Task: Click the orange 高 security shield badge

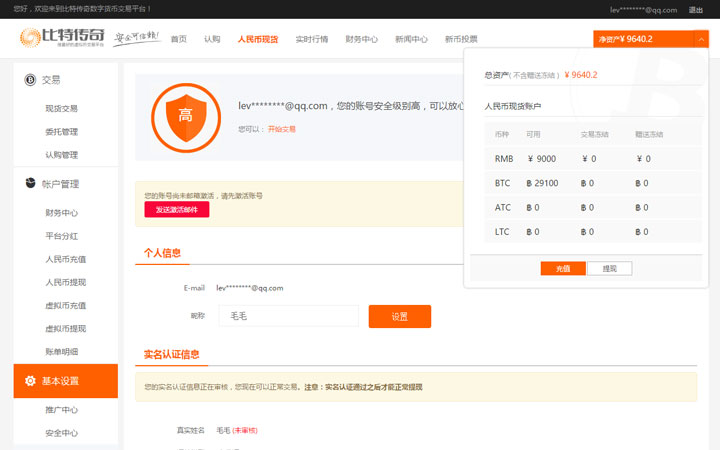Action: pos(186,118)
